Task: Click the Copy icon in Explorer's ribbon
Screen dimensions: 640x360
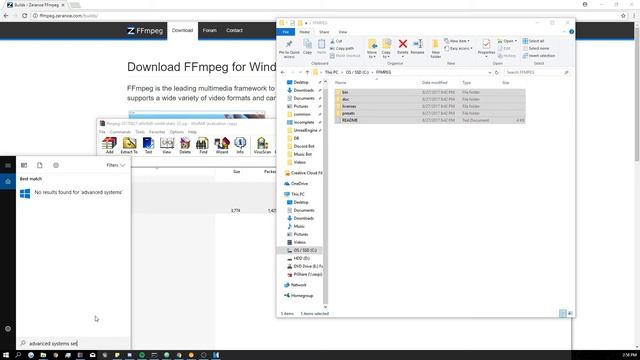Action: tap(307, 47)
